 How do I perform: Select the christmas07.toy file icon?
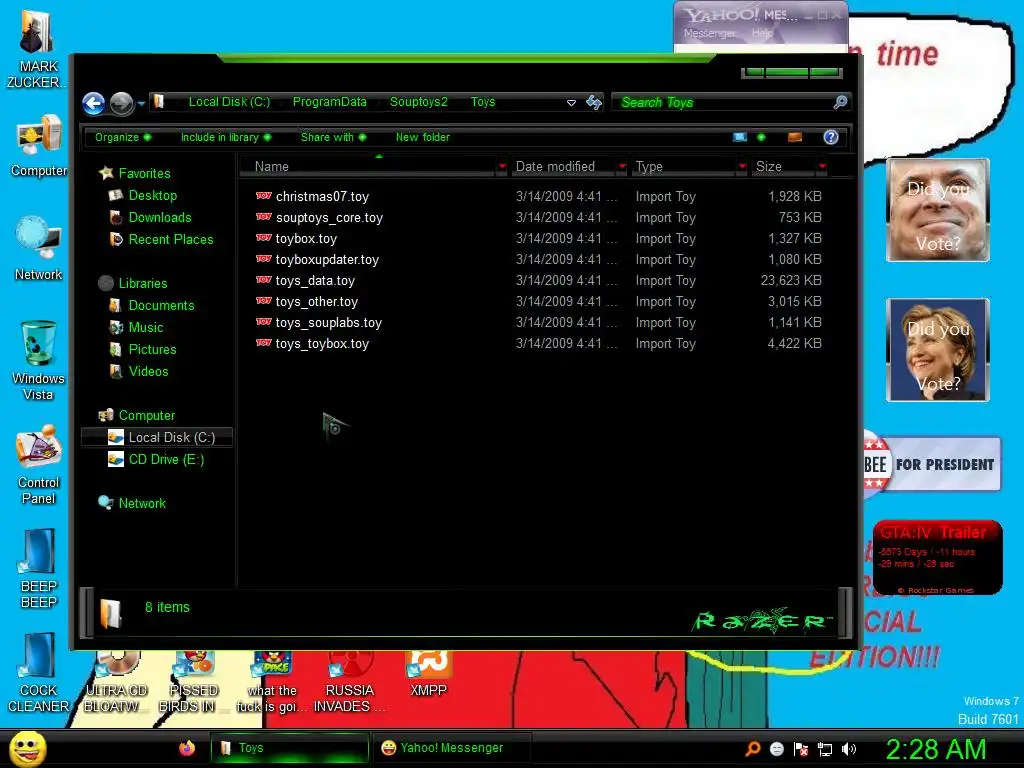click(x=264, y=196)
